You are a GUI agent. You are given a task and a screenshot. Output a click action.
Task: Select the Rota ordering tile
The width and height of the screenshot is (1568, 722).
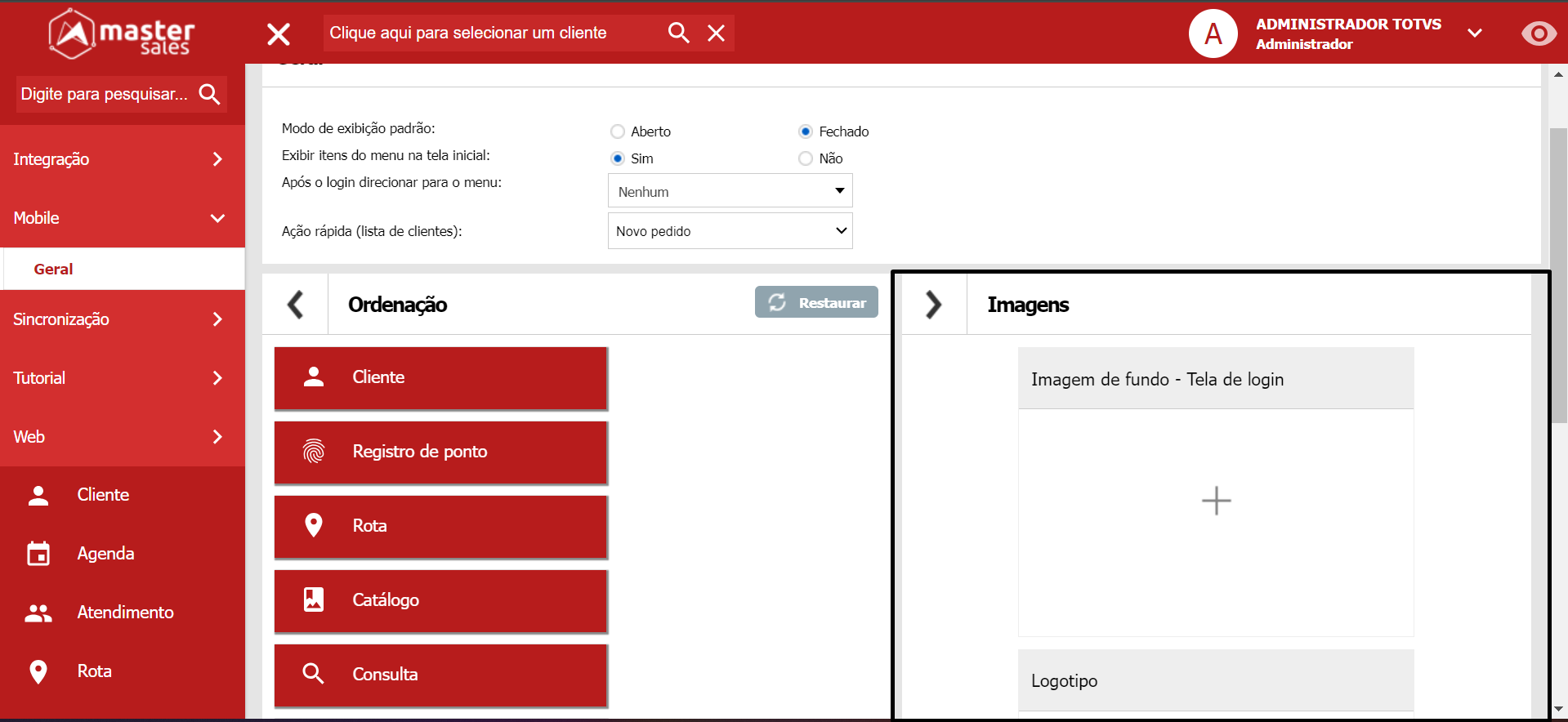click(x=441, y=527)
